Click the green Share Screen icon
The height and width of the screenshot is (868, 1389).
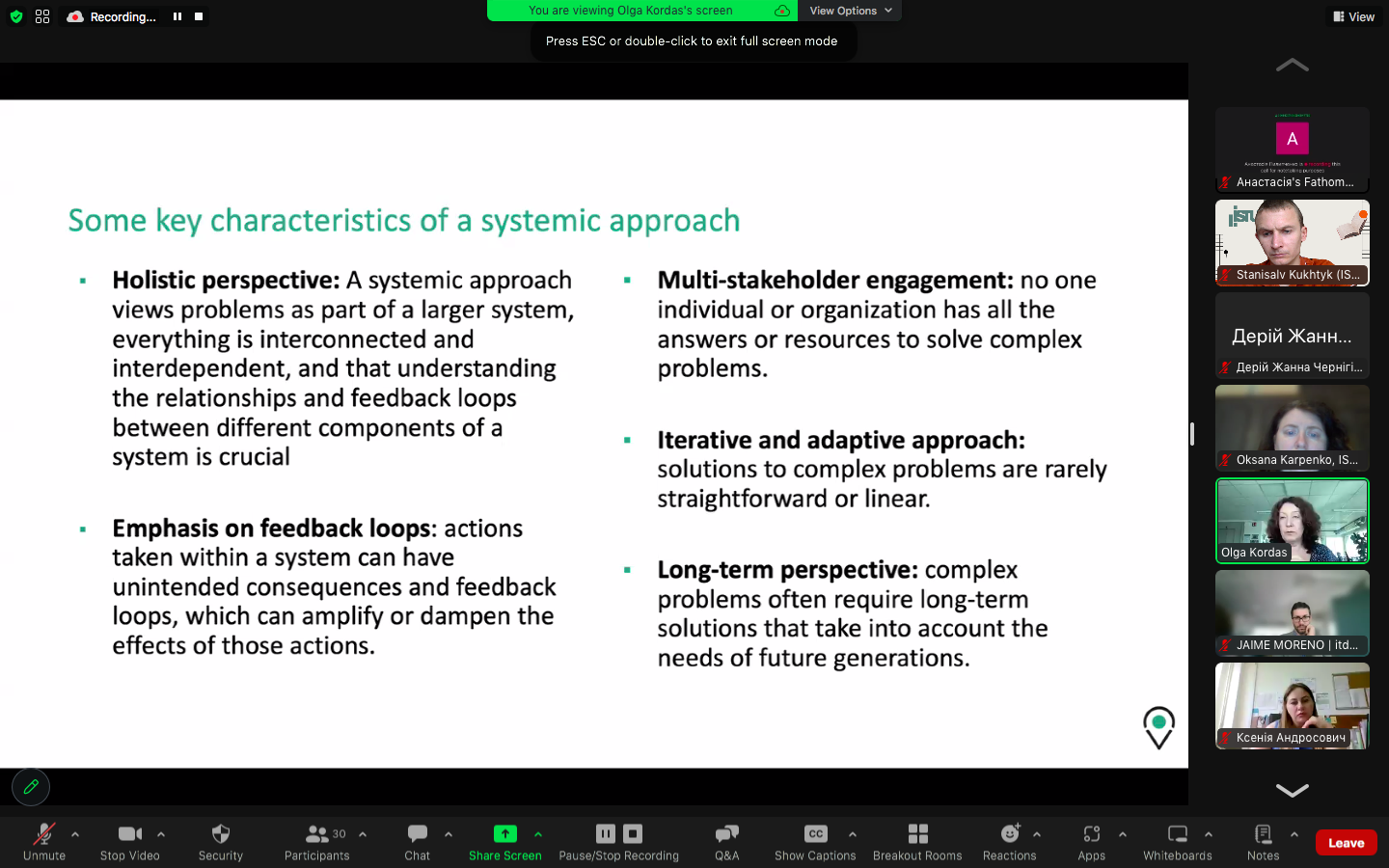coord(505,833)
